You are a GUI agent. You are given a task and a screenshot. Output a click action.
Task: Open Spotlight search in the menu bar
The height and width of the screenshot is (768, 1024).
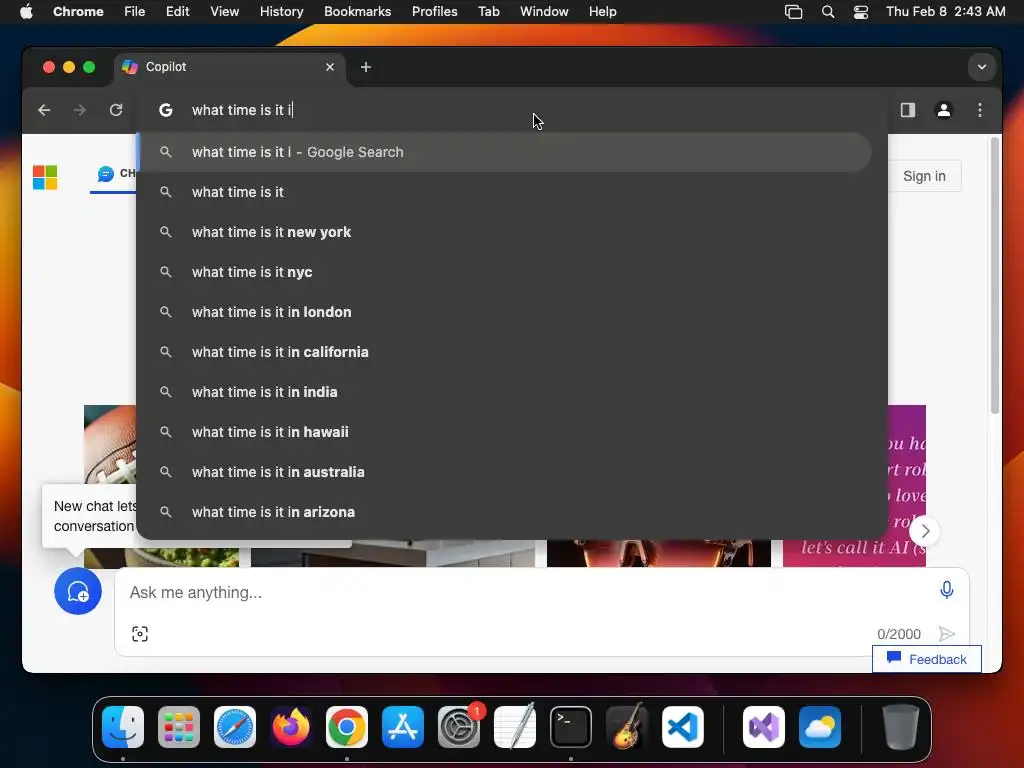tap(827, 12)
